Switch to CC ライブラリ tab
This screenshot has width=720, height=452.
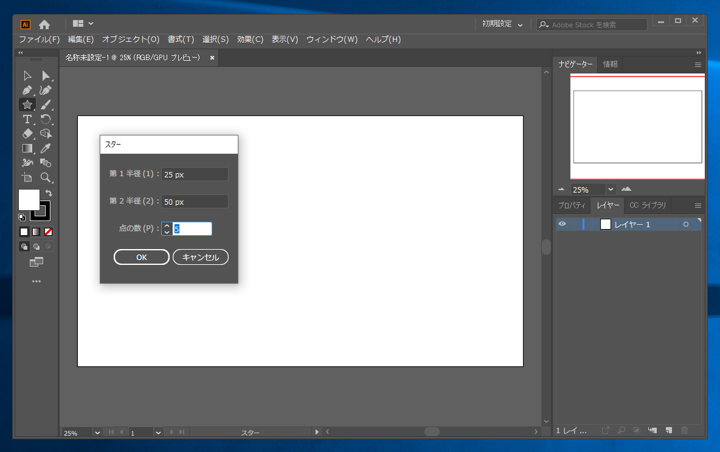[x=647, y=205]
